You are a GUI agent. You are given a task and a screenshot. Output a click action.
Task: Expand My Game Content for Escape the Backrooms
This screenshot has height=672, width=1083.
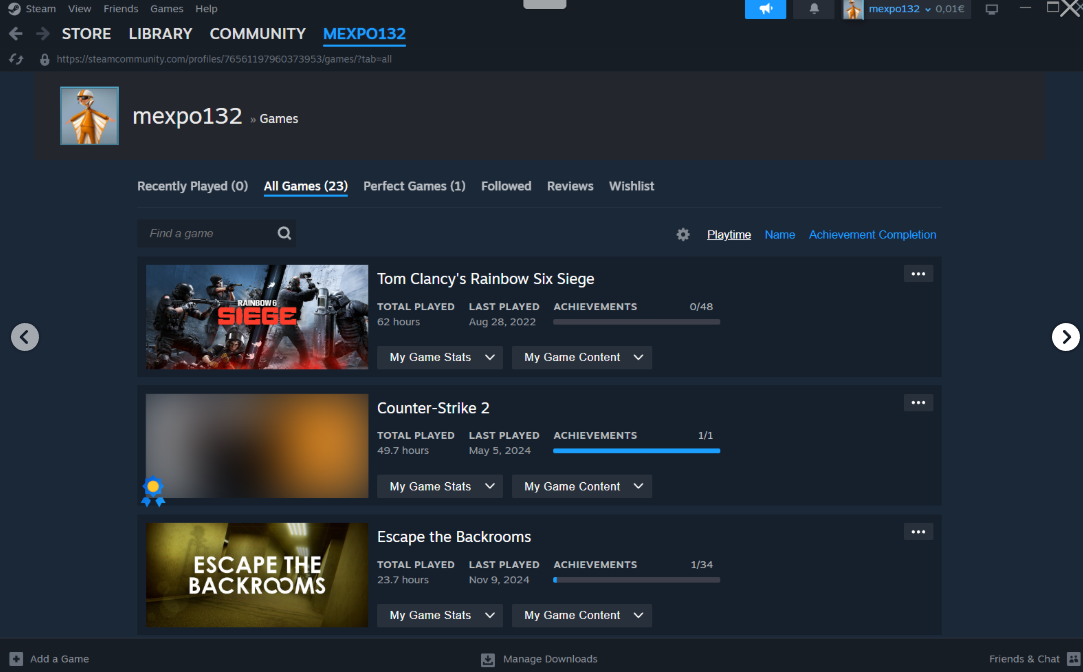click(582, 615)
